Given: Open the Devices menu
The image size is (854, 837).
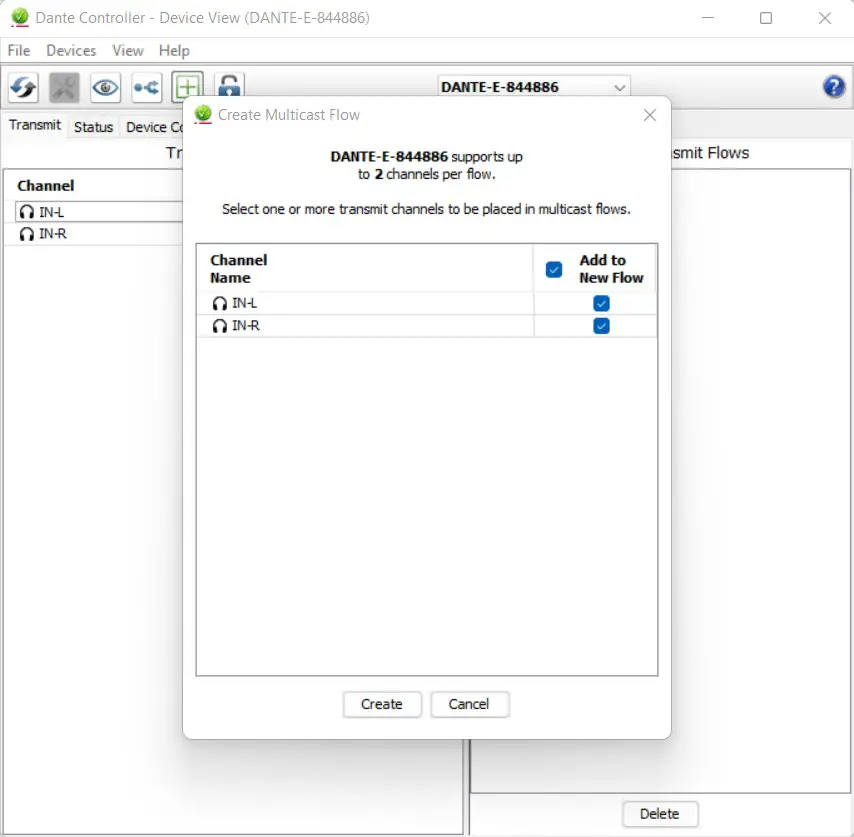Looking at the screenshot, I should click(x=71, y=50).
